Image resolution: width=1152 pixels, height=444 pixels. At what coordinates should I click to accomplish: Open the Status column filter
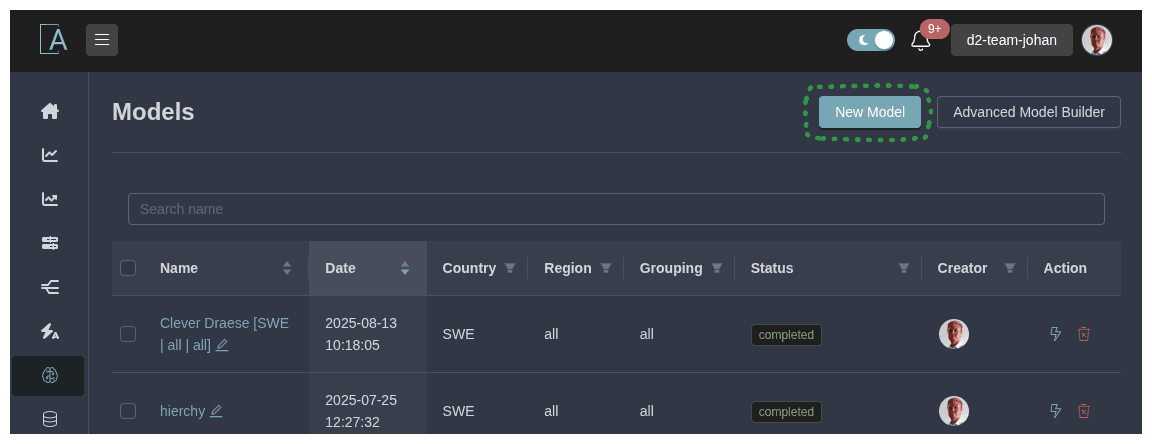pos(904,268)
